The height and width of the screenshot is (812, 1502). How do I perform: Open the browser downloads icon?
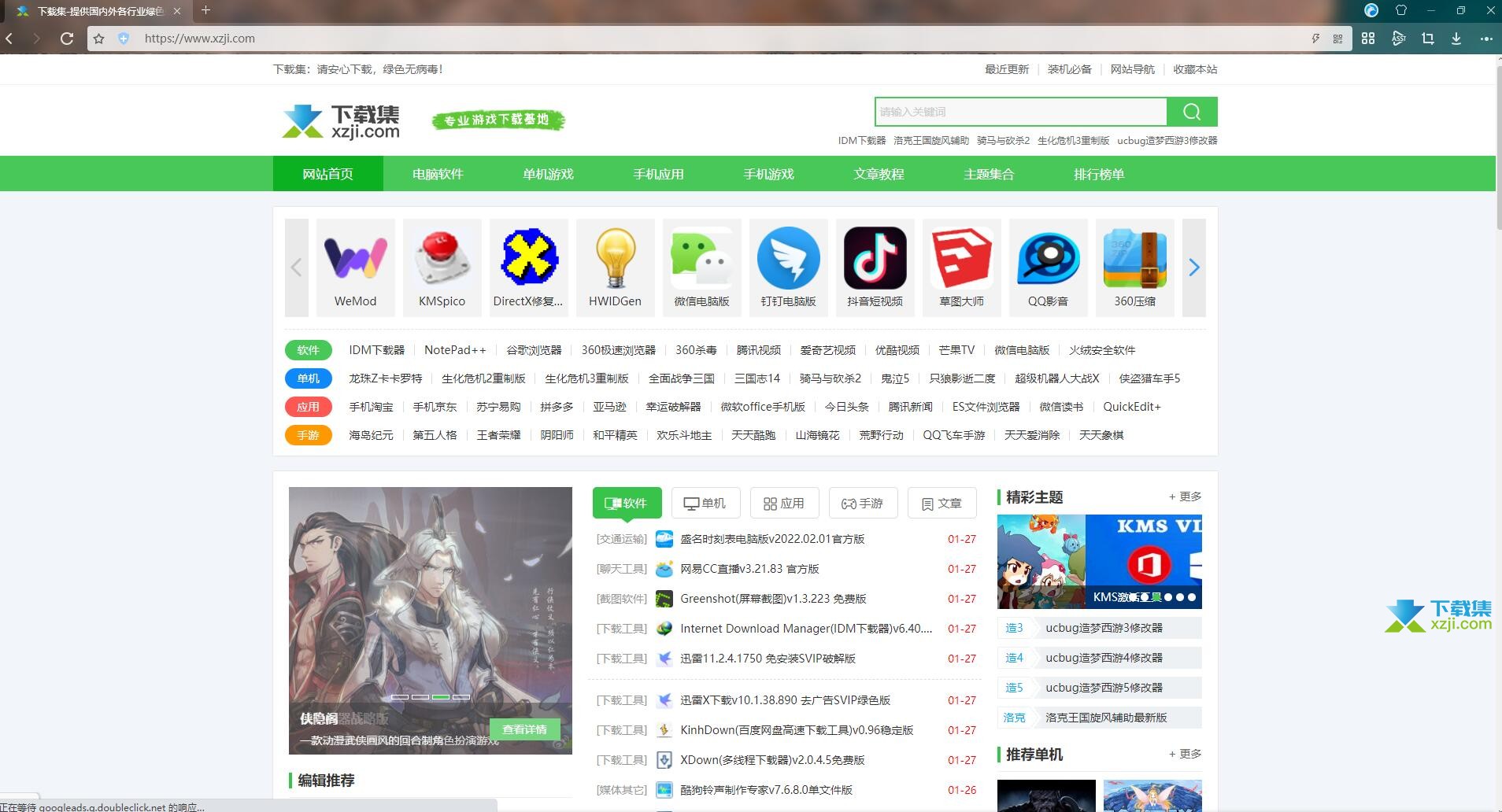[1456, 39]
